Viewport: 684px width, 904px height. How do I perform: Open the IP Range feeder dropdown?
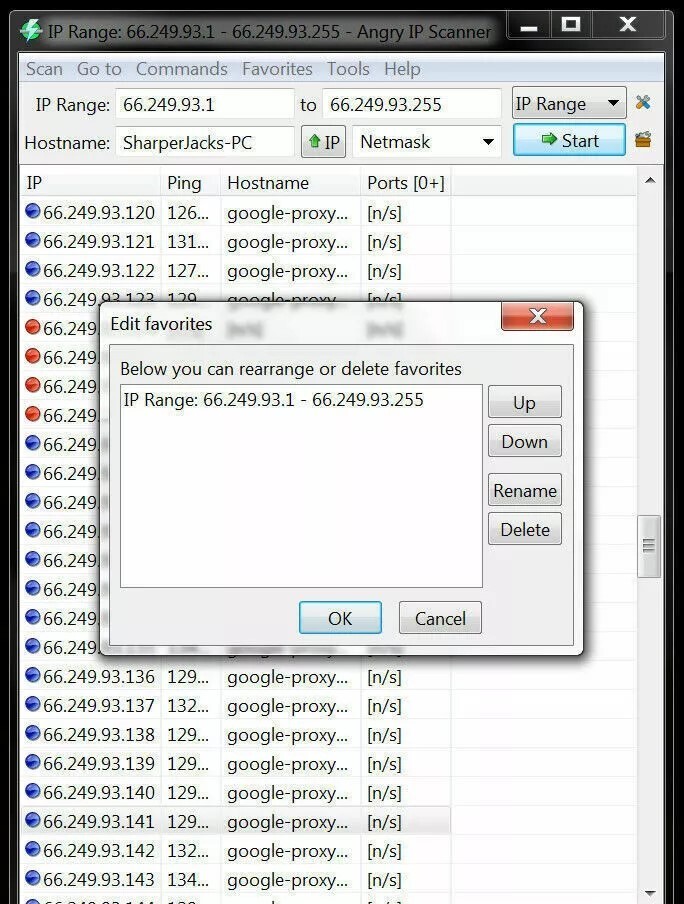pos(569,103)
